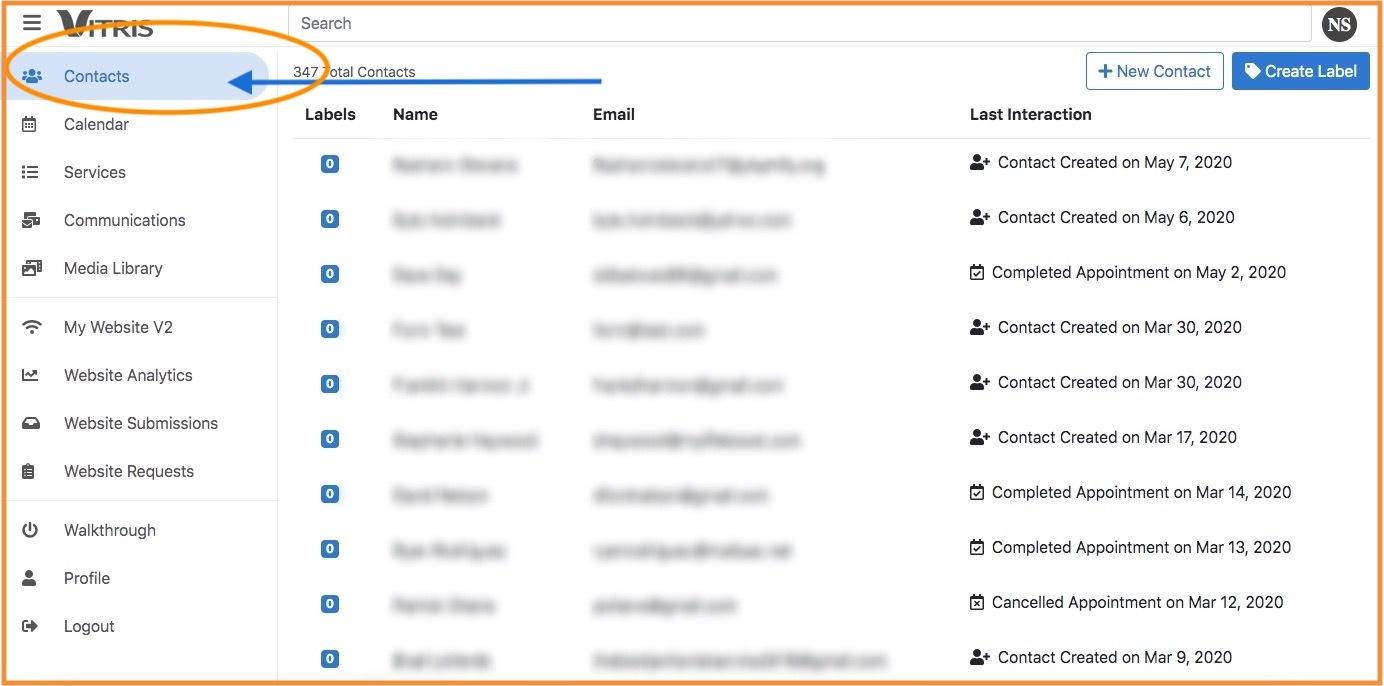Open the NS user avatar
Image resolution: width=1384 pixels, height=686 pixels.
coord(1339,24)
